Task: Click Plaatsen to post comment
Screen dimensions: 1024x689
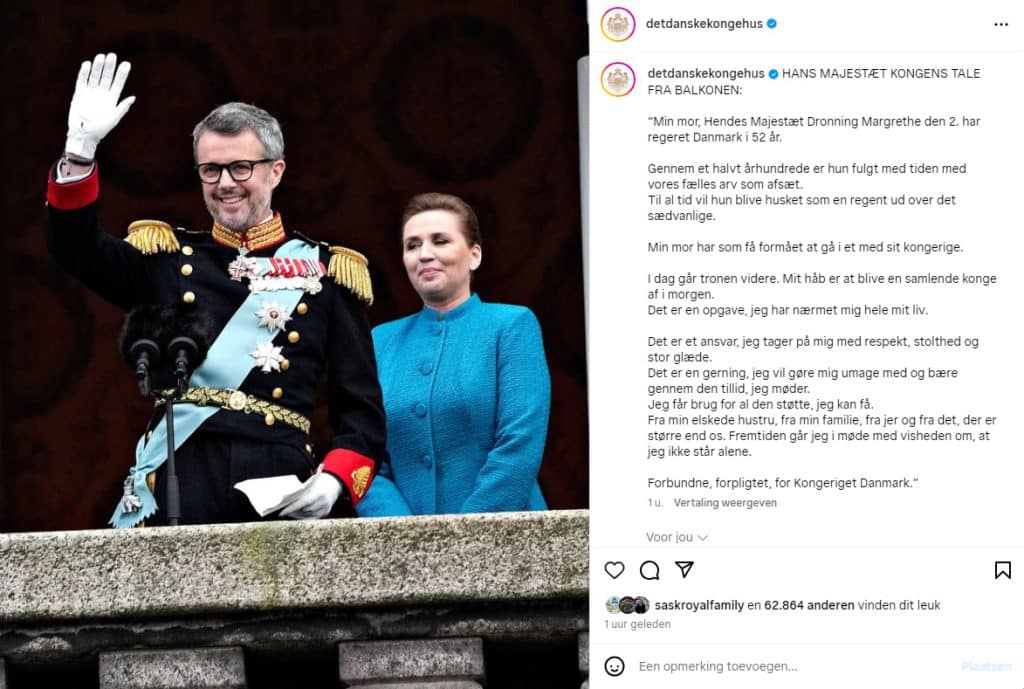Action: (986, 666)
